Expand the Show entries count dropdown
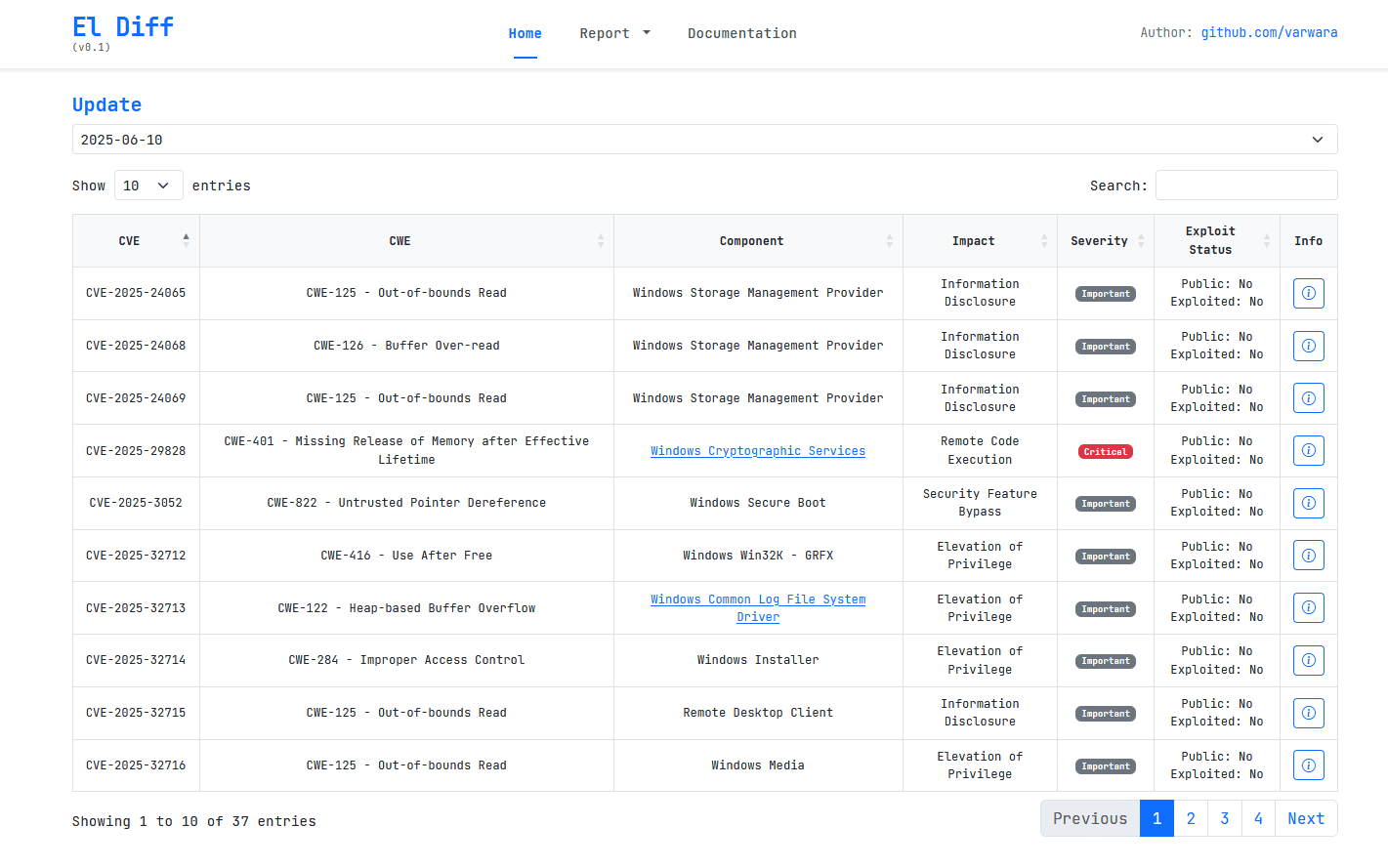The height and width of the screenshot is (868, 1388). pyautogui.click(x=148, y=186)
